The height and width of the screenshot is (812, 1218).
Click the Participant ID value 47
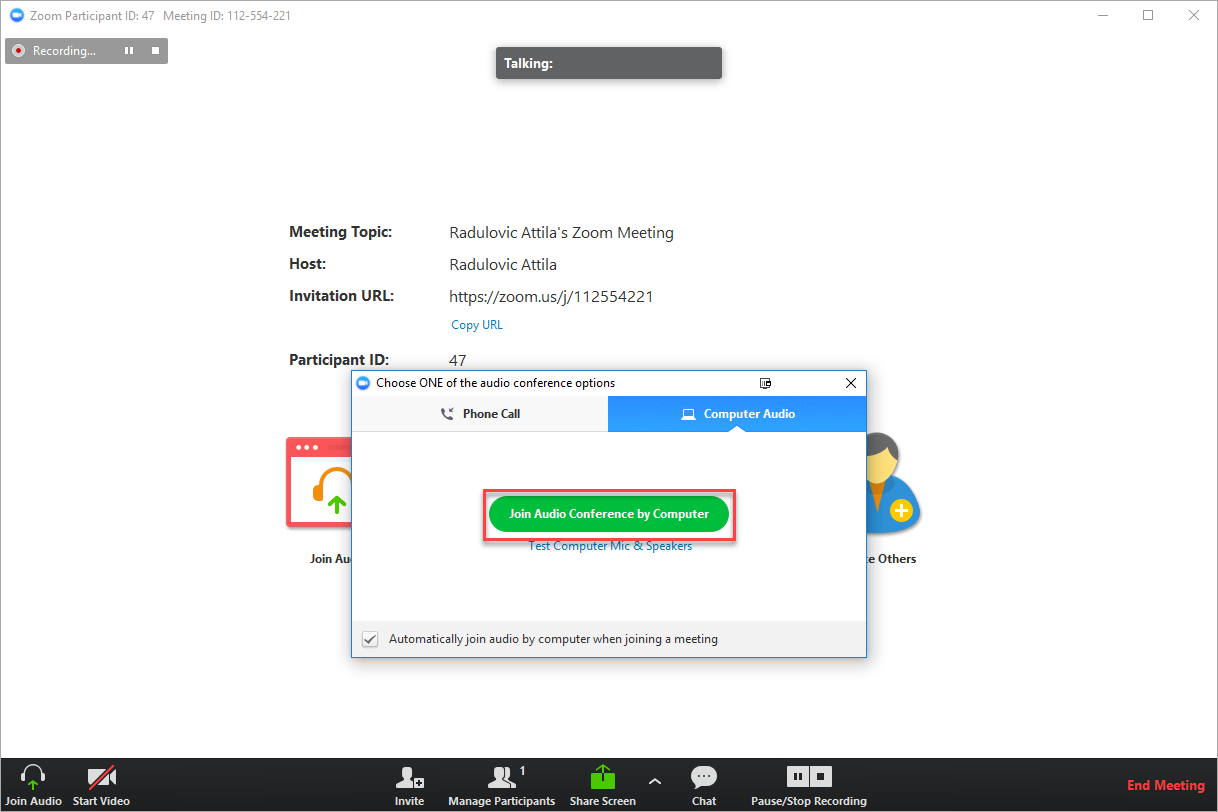click(458, 361)
